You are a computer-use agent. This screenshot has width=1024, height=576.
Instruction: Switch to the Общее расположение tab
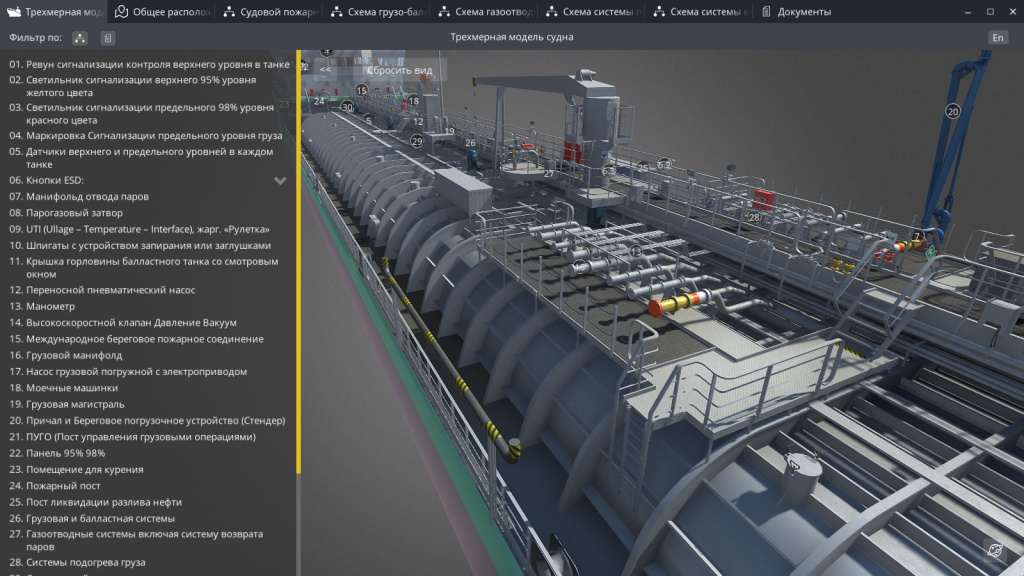click(x=163, y=12)
